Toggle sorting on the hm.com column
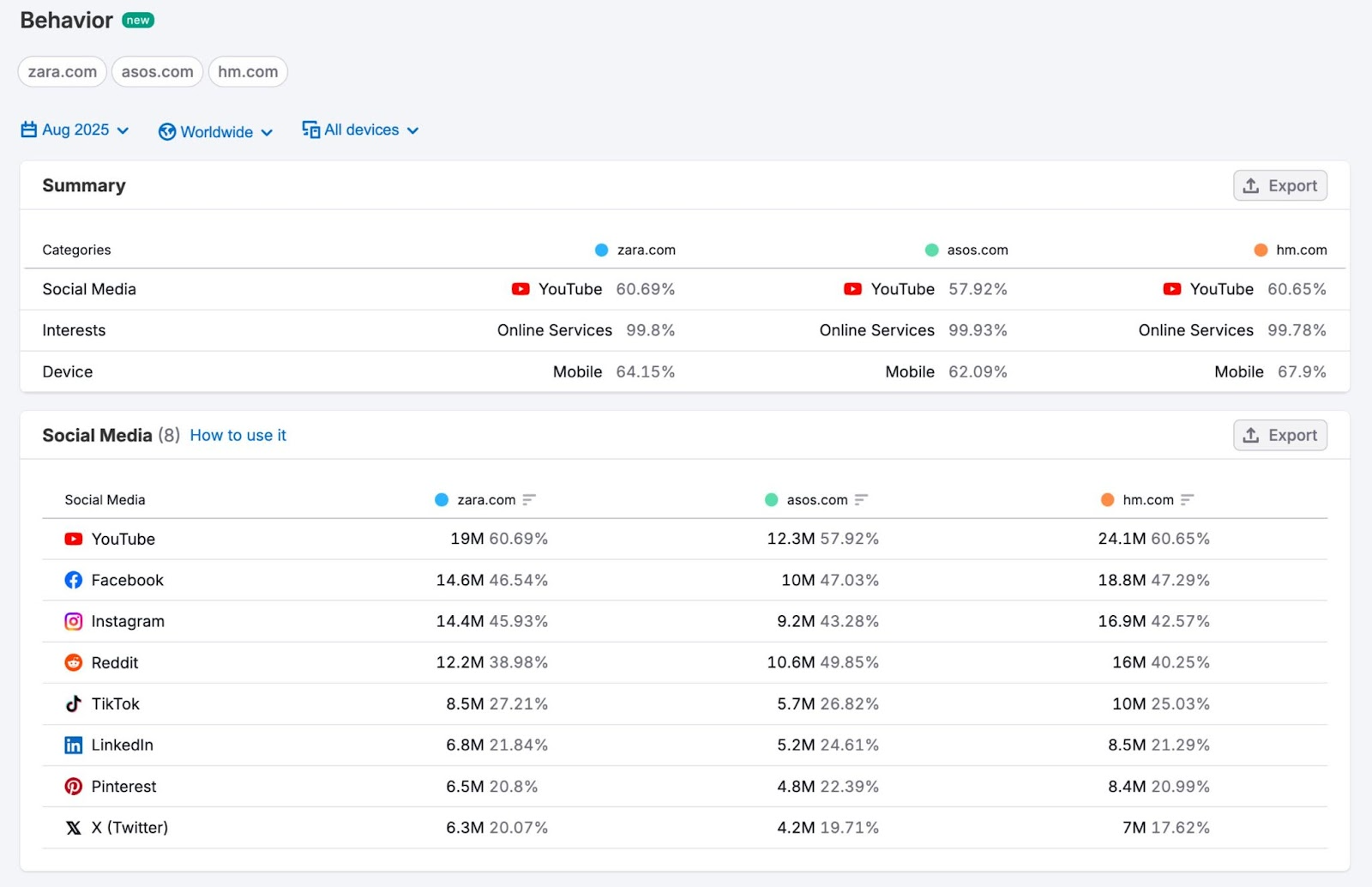1372x887 pixels. pyautogui.click(x=1188, y=499)
